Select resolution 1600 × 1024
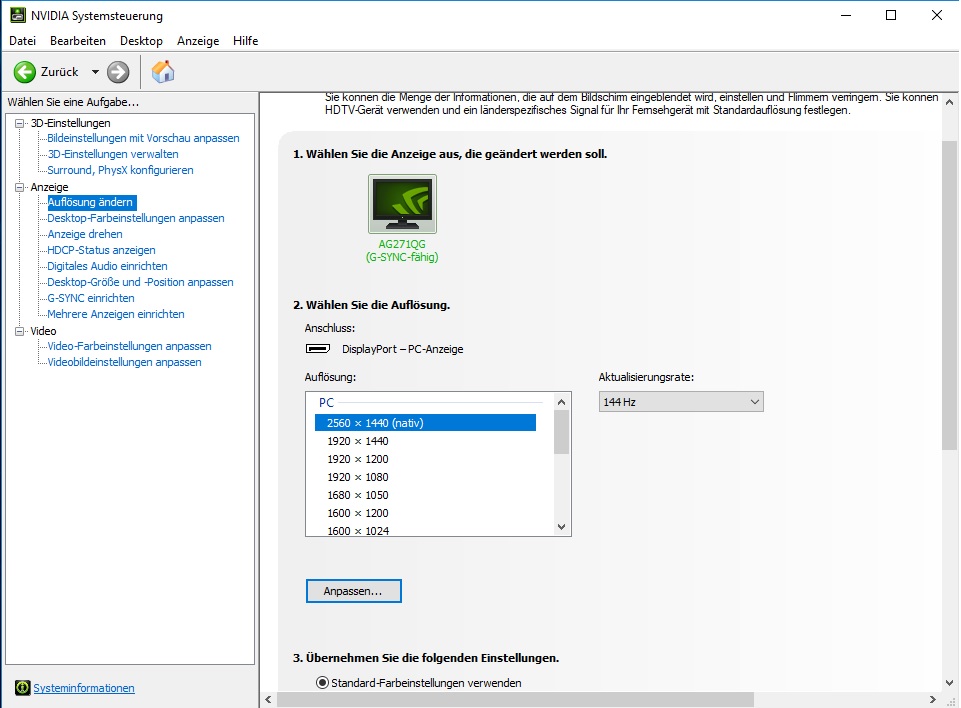 click(357, 531)
